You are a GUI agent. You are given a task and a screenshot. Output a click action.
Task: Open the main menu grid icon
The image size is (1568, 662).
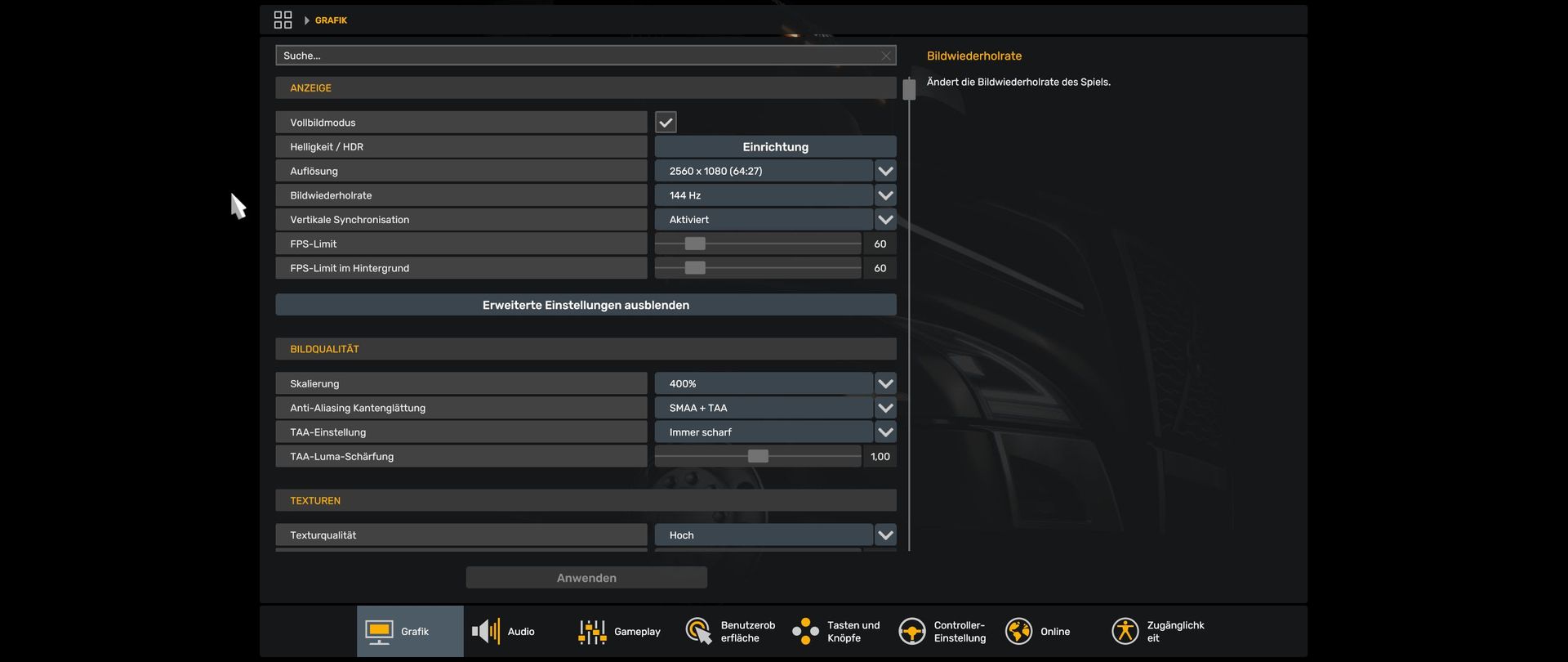coord(283,20)
